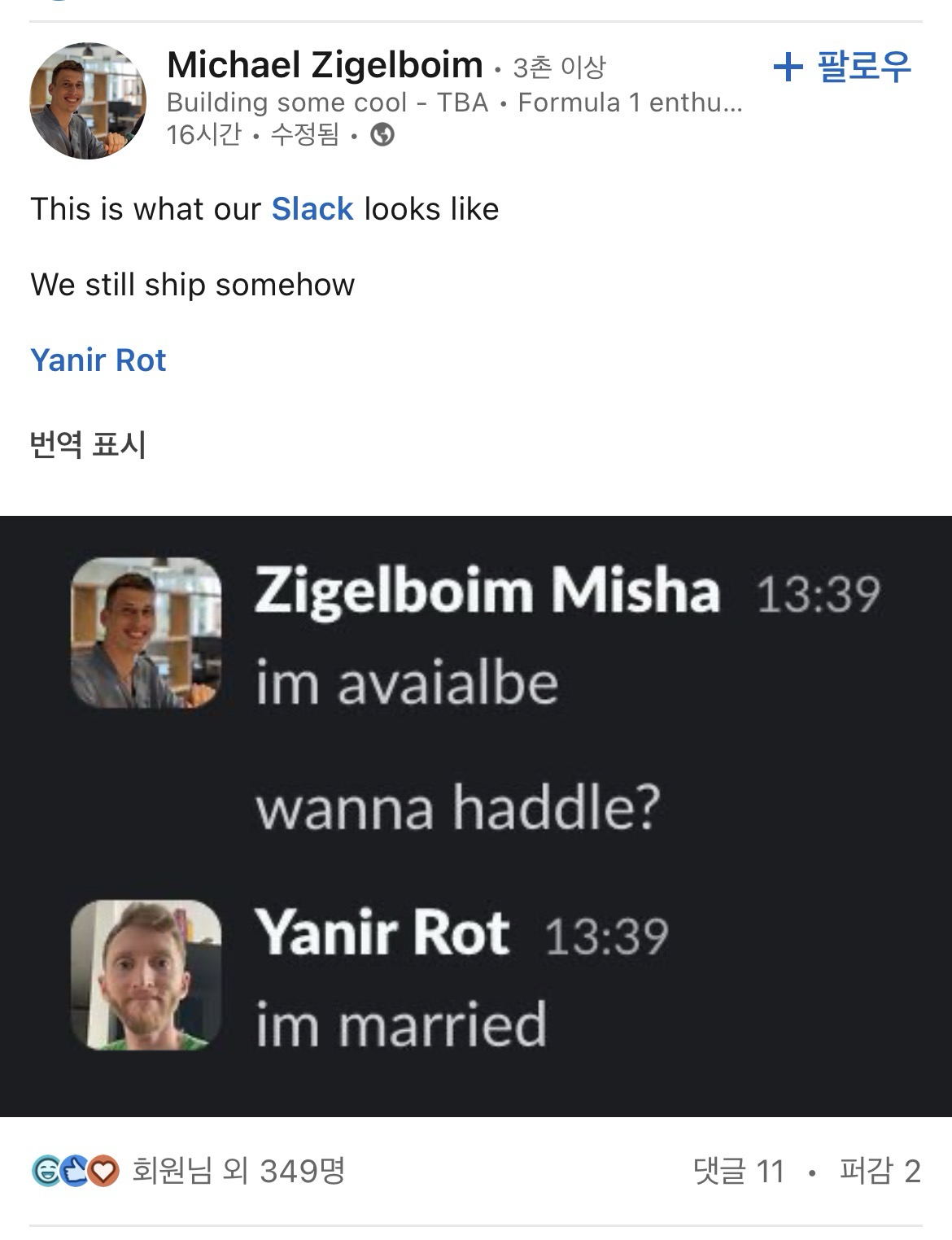Click the heart love reaction icon

click(104, 1171)
